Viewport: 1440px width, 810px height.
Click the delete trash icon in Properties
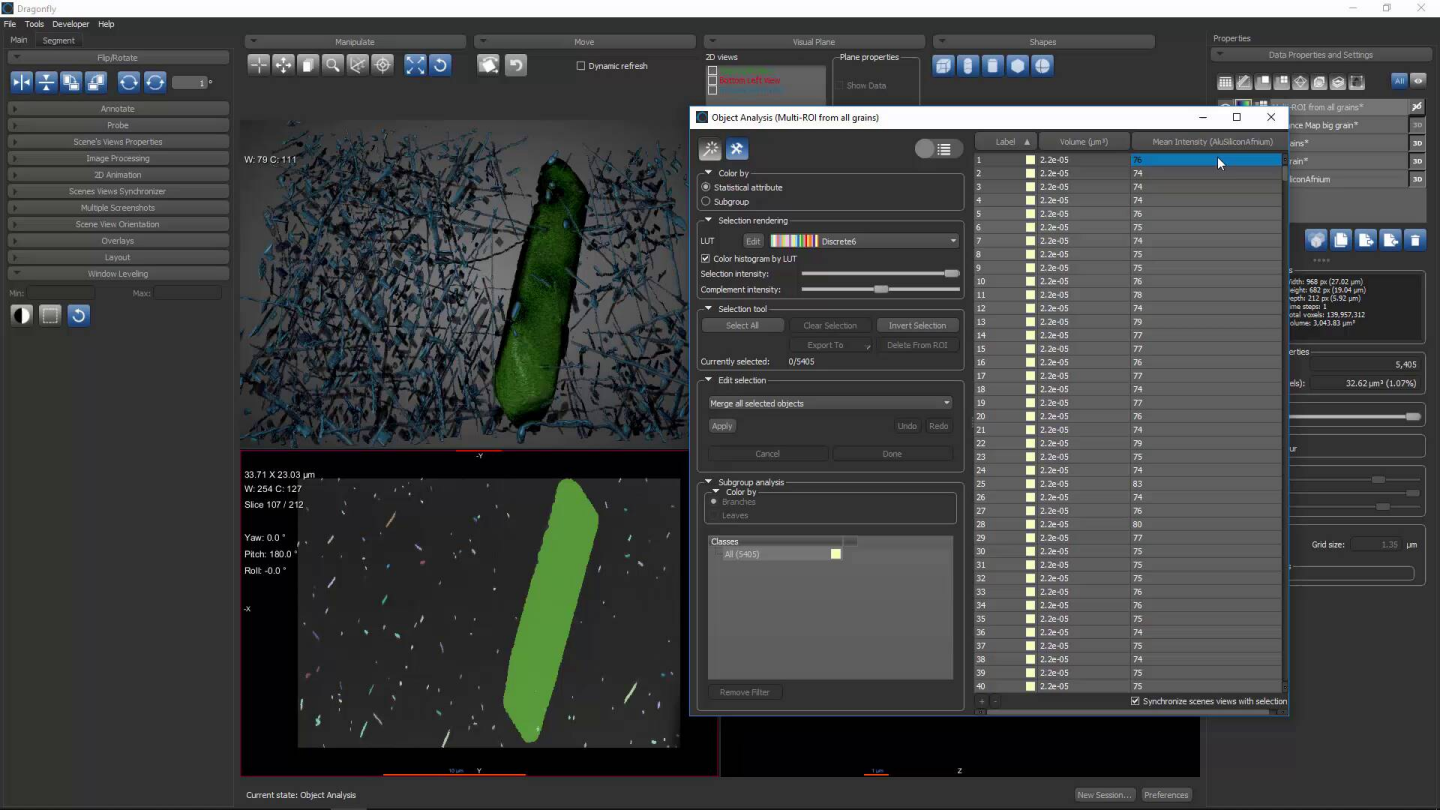coord(1414,240)
